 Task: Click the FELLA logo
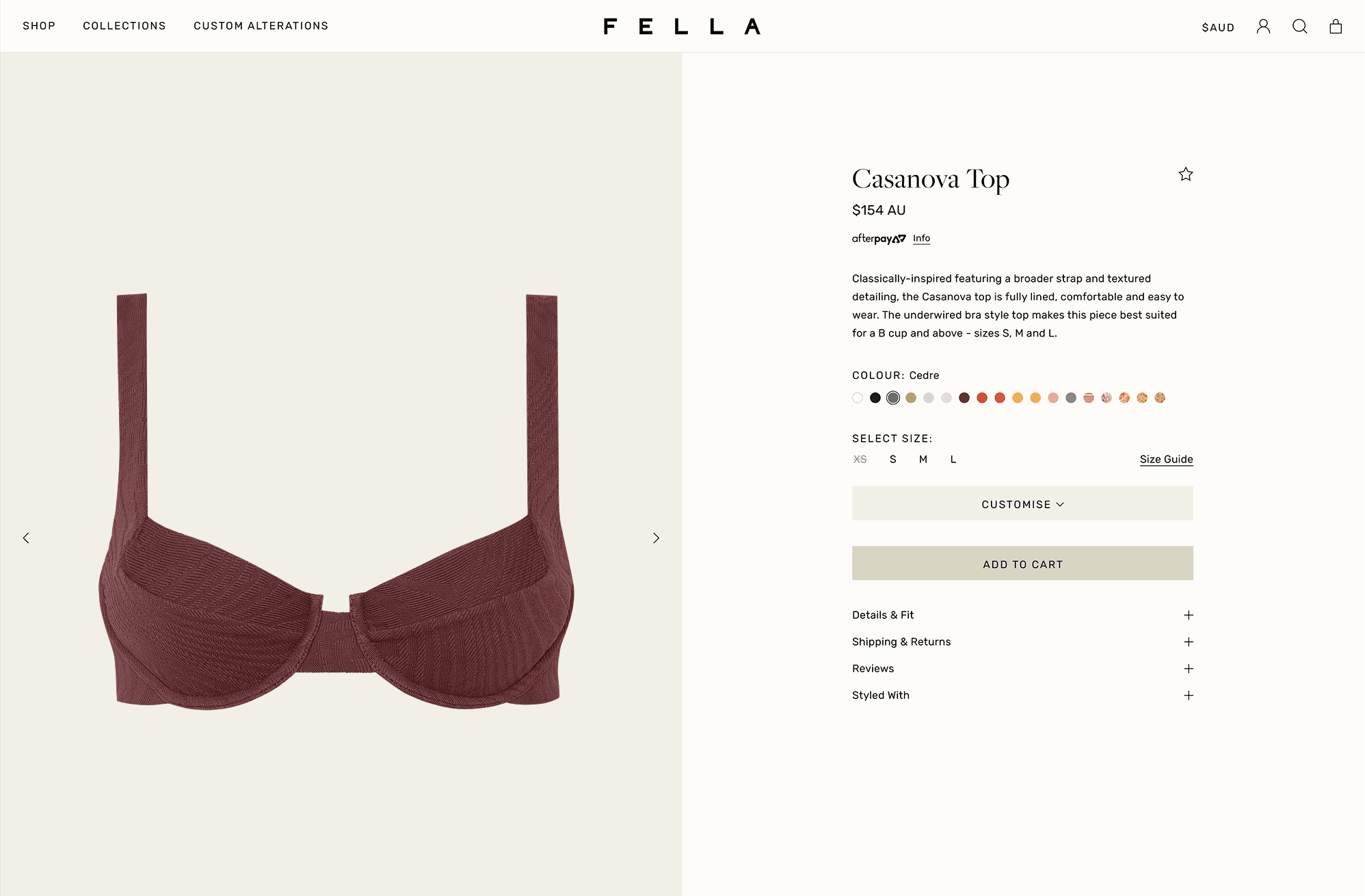coord(682,27)
